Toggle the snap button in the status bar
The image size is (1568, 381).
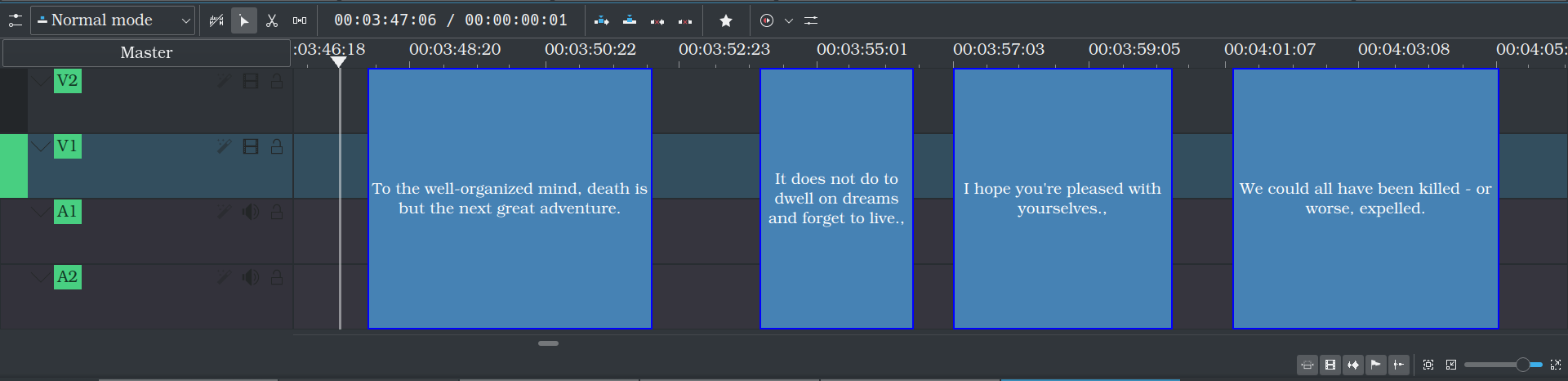tap(1399, 365)
